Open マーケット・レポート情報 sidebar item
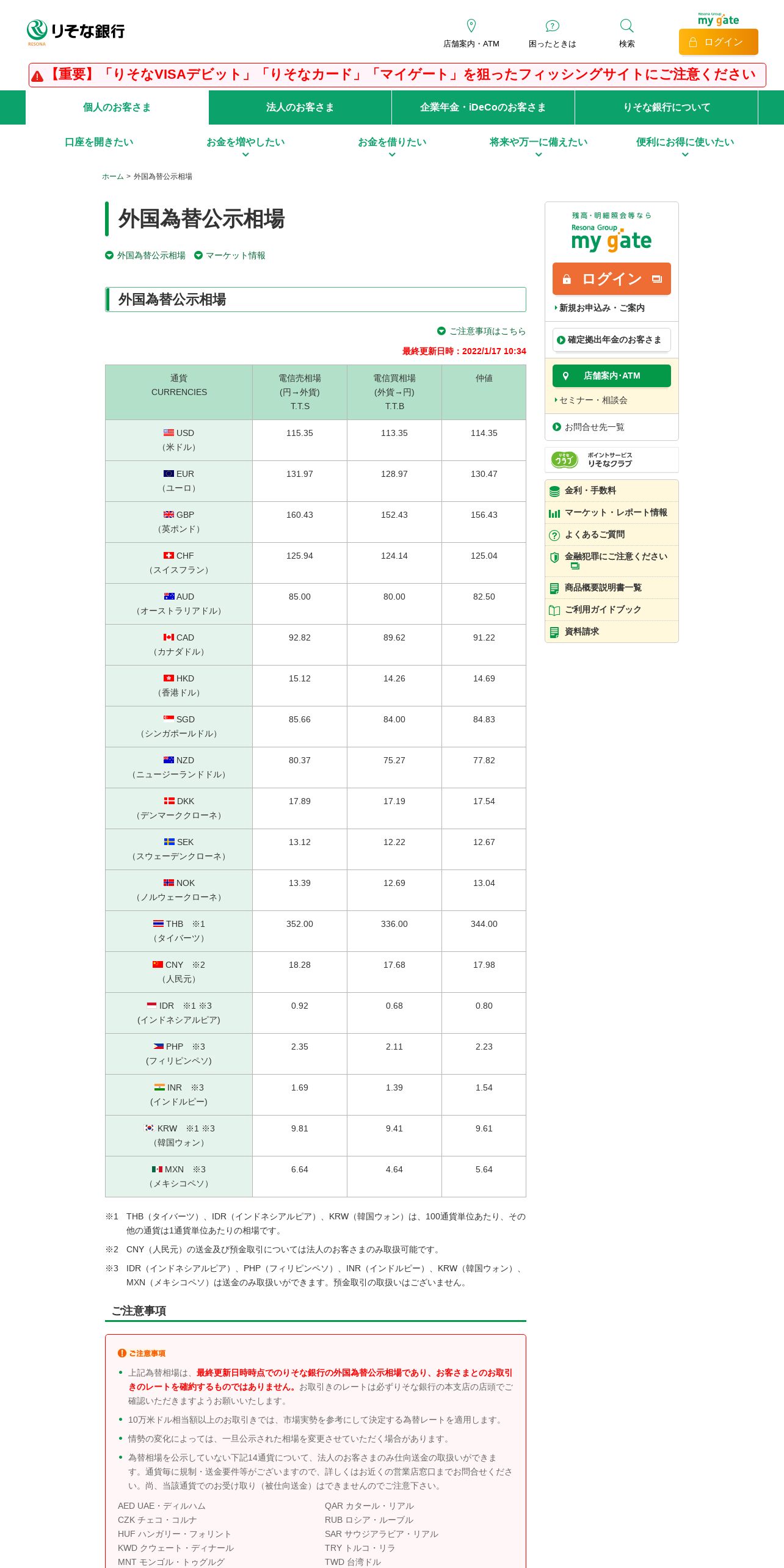Viewport: 784px width, 1568px height. 612,513
